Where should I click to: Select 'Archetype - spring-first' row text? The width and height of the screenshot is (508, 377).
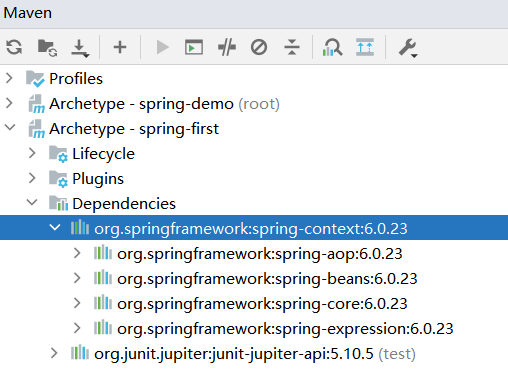(x=134, y=129)
